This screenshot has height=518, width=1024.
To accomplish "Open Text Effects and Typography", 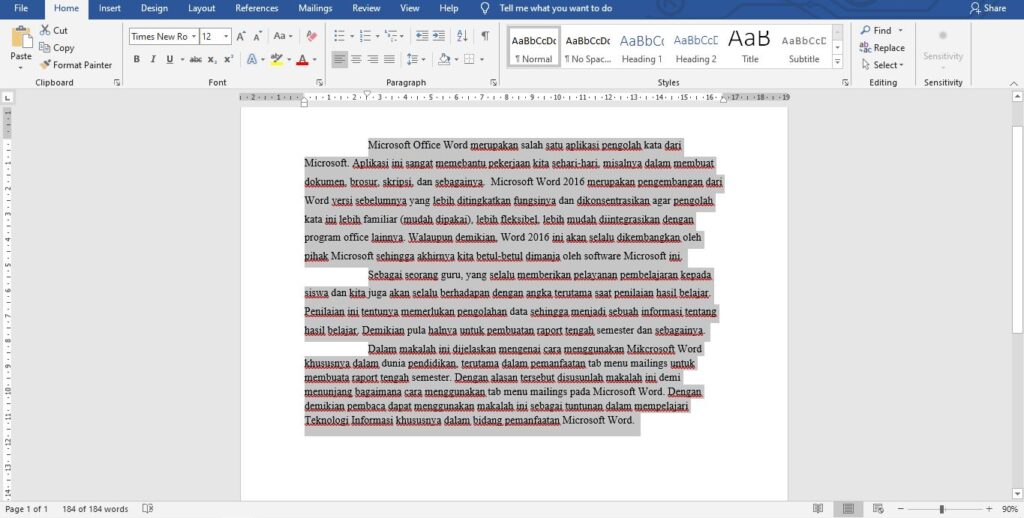I will pos(251,59).
